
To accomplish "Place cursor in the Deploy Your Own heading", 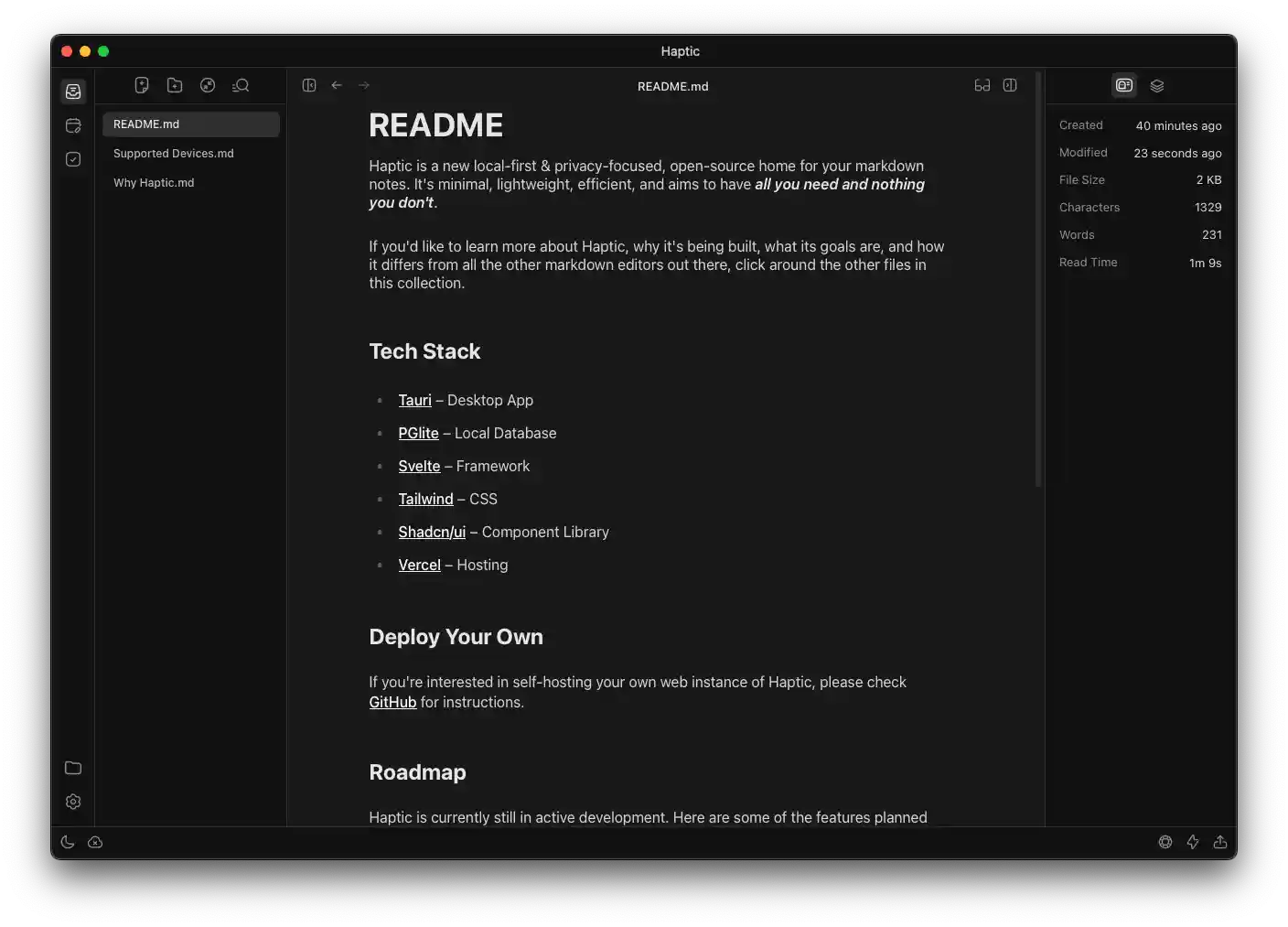I will click(456, 637).
